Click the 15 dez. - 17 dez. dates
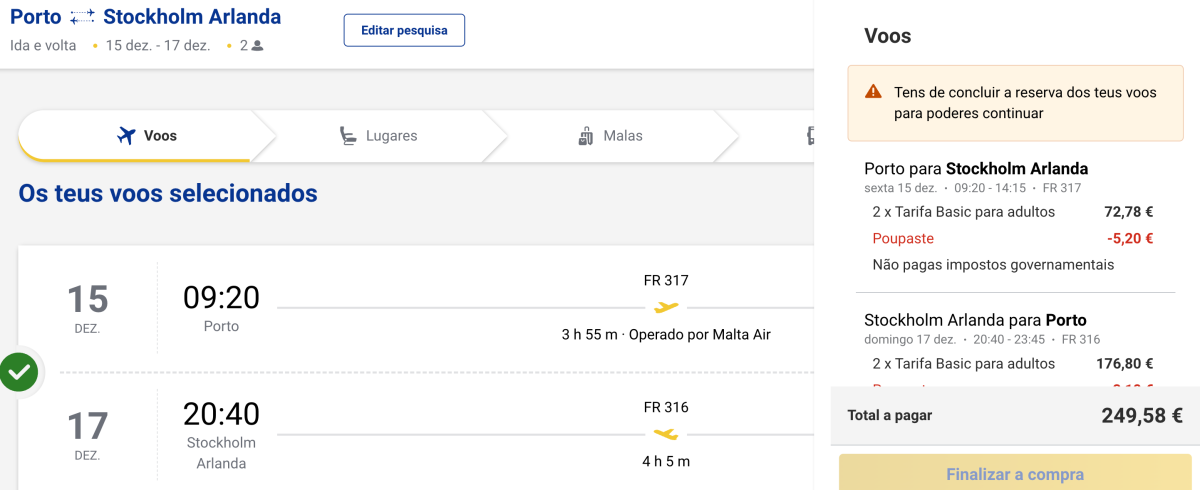1200x490 pixels. tap(158, 46)
